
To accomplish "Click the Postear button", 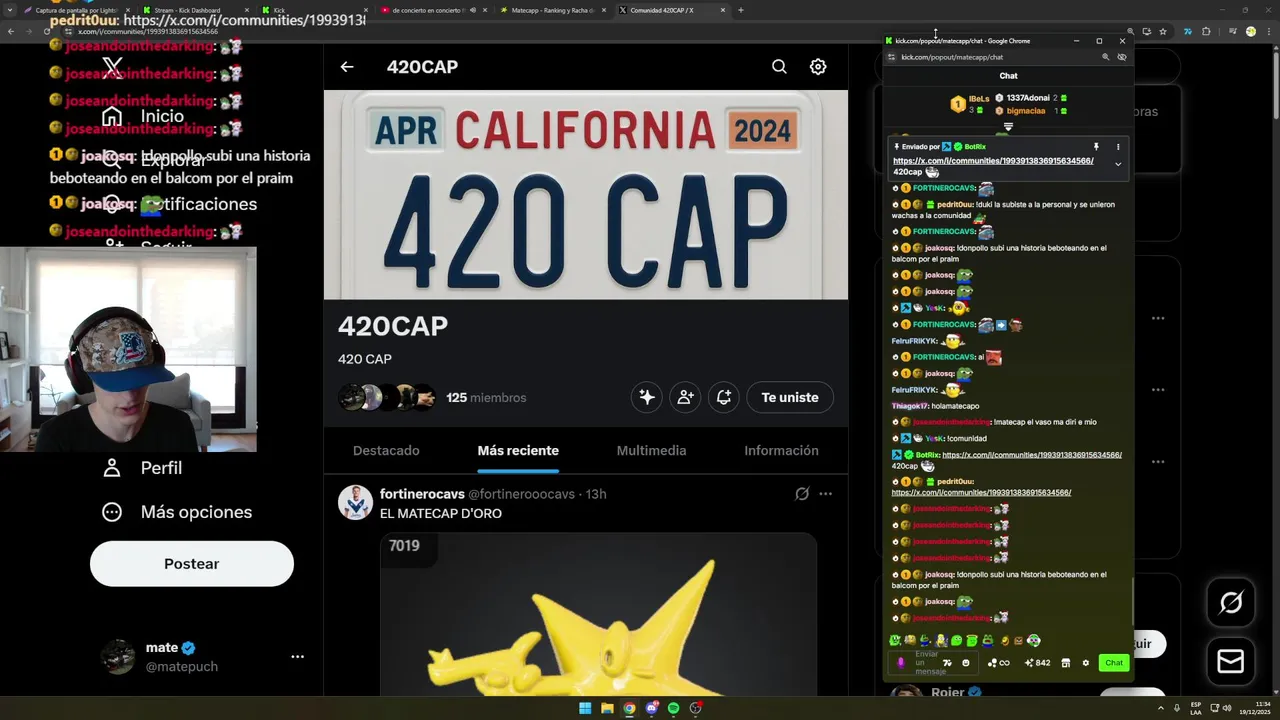I will [x=192, y=564].
